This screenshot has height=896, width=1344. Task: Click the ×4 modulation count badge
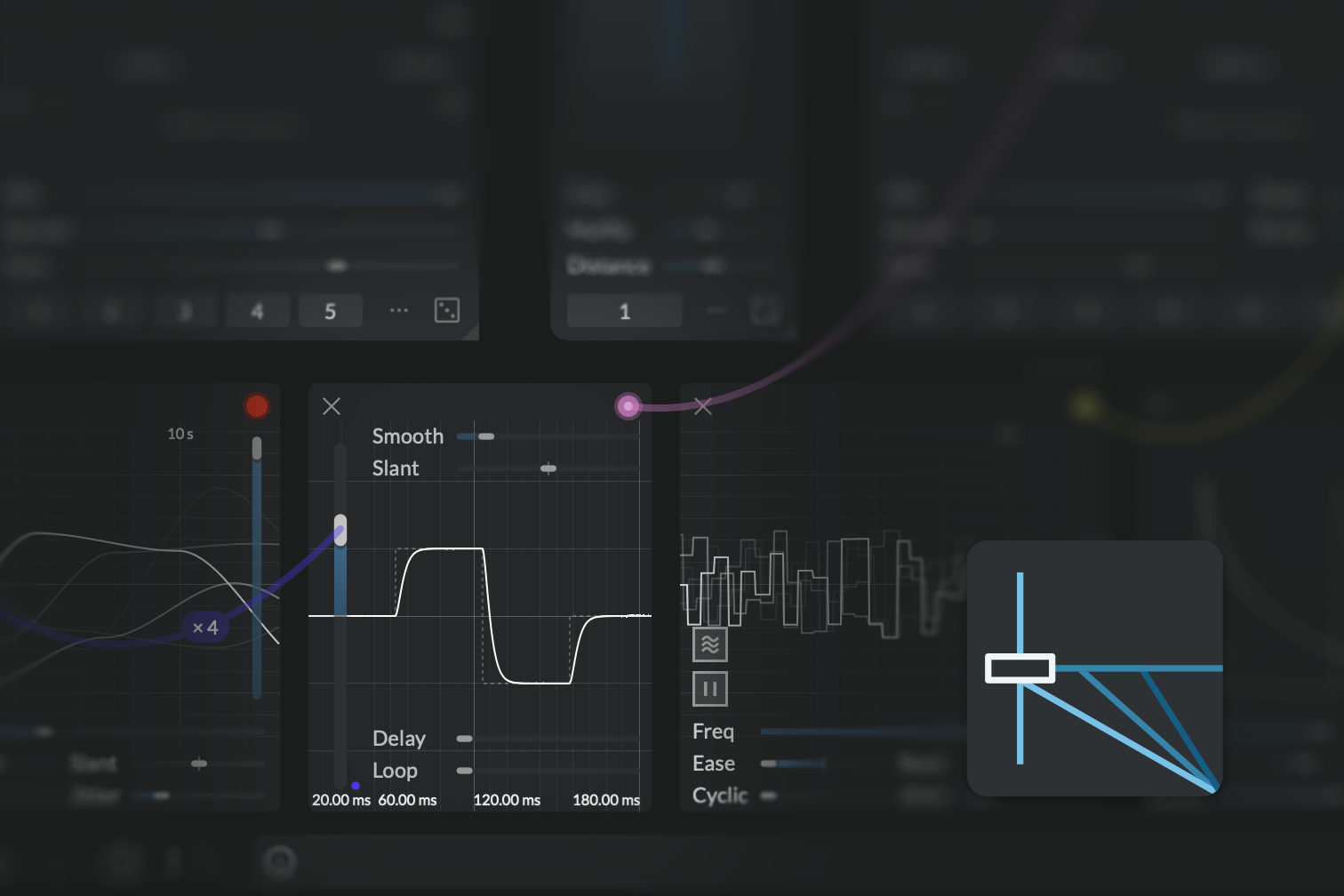205,628
